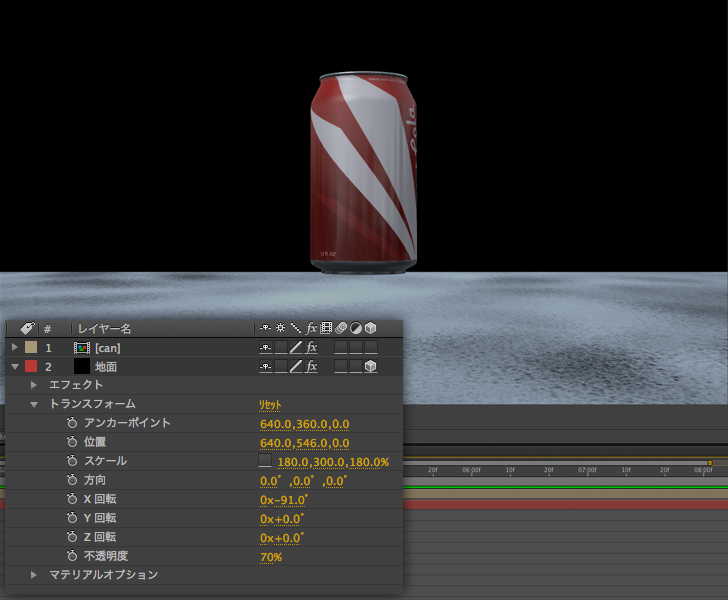Enable 3D layer switch for [can] layer
The width and height of the screenshot is (728, 600).
pos(370,348)
